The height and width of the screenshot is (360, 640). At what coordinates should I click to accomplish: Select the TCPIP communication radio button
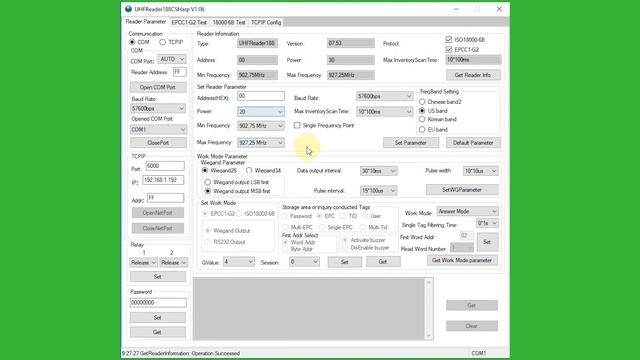[162, 42]
